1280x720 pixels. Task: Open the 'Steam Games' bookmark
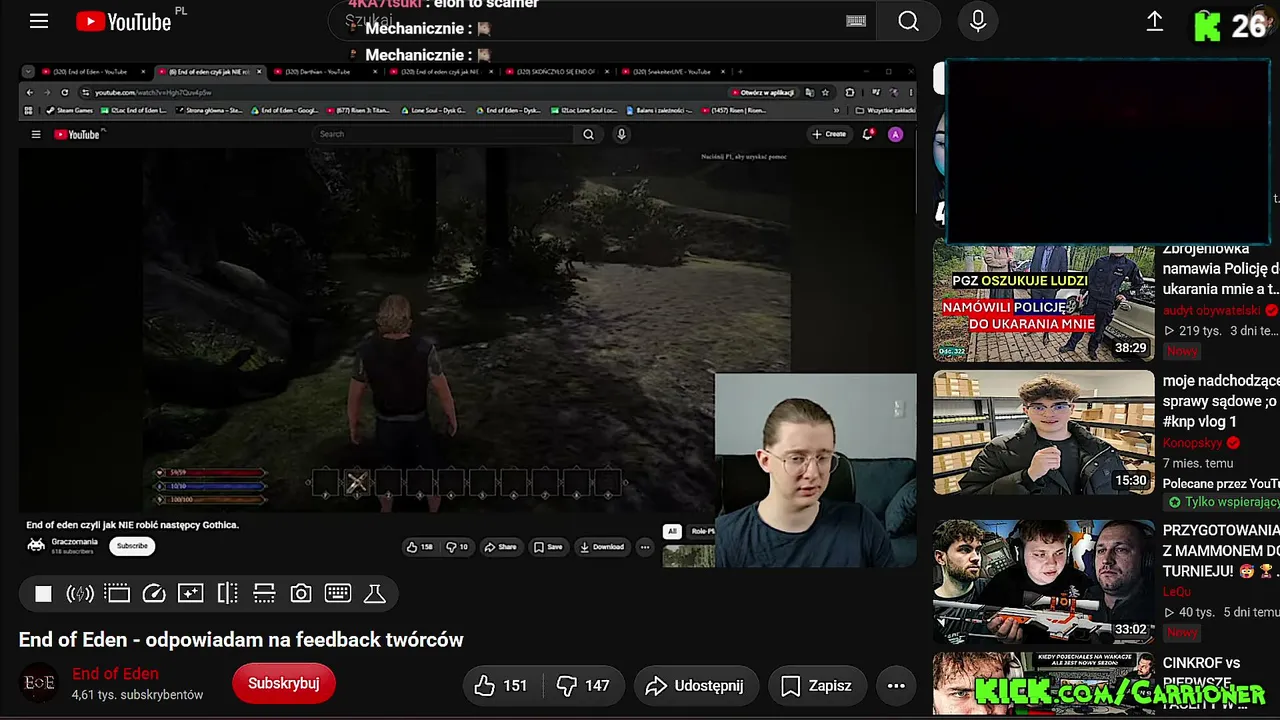pyautogui.click(x=68, y=110)
